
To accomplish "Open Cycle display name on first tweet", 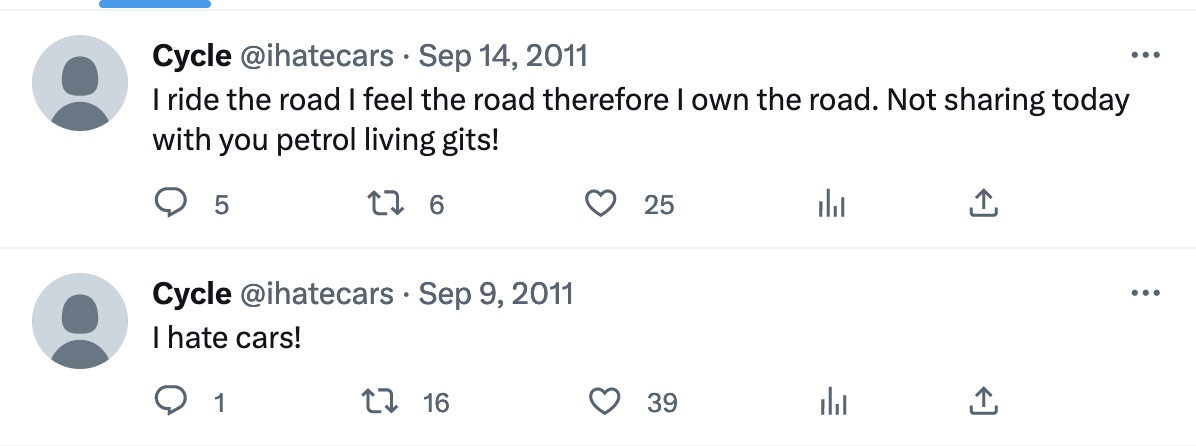I will tap(191, 56).
